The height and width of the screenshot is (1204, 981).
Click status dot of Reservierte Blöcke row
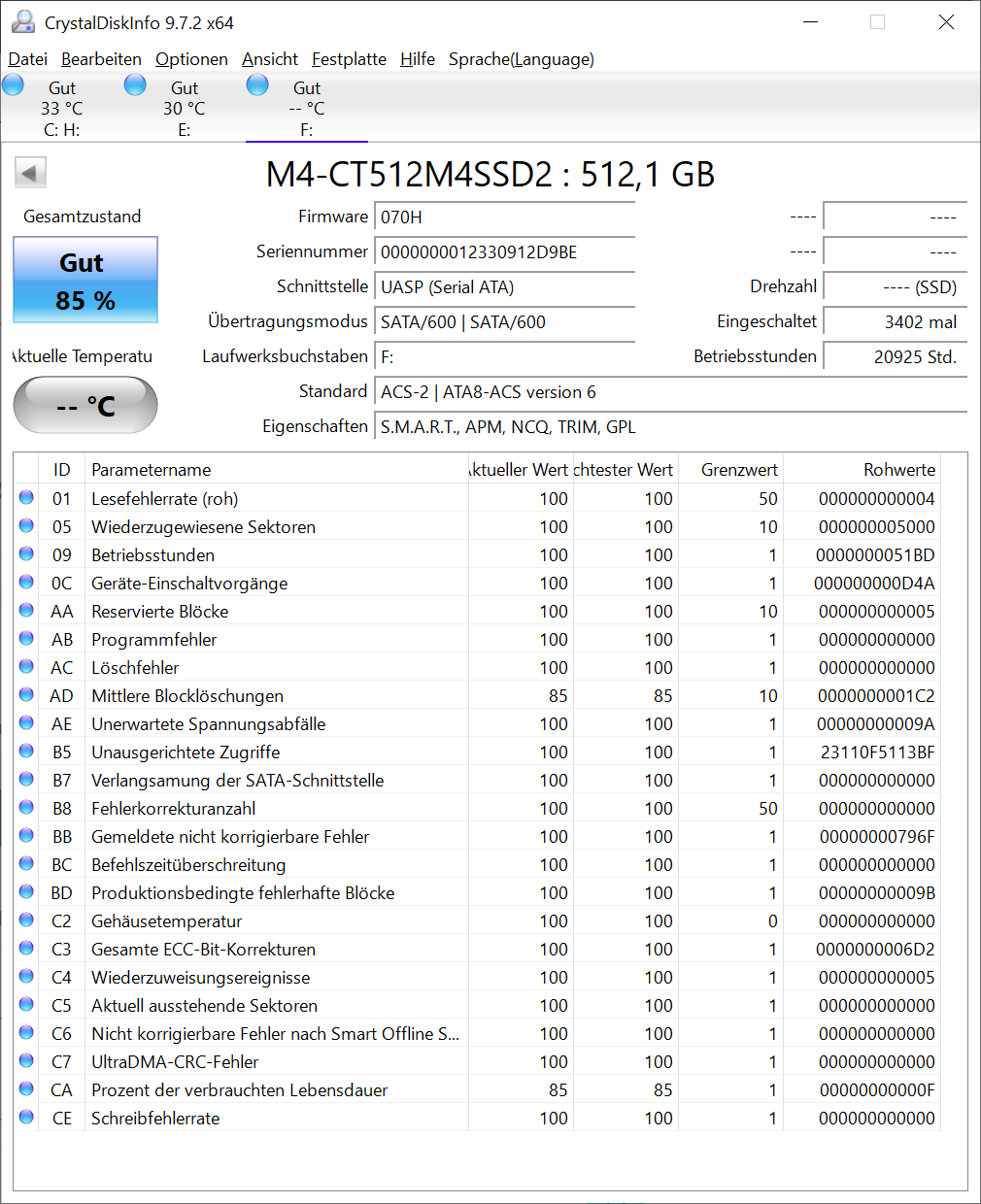(26, 611)
